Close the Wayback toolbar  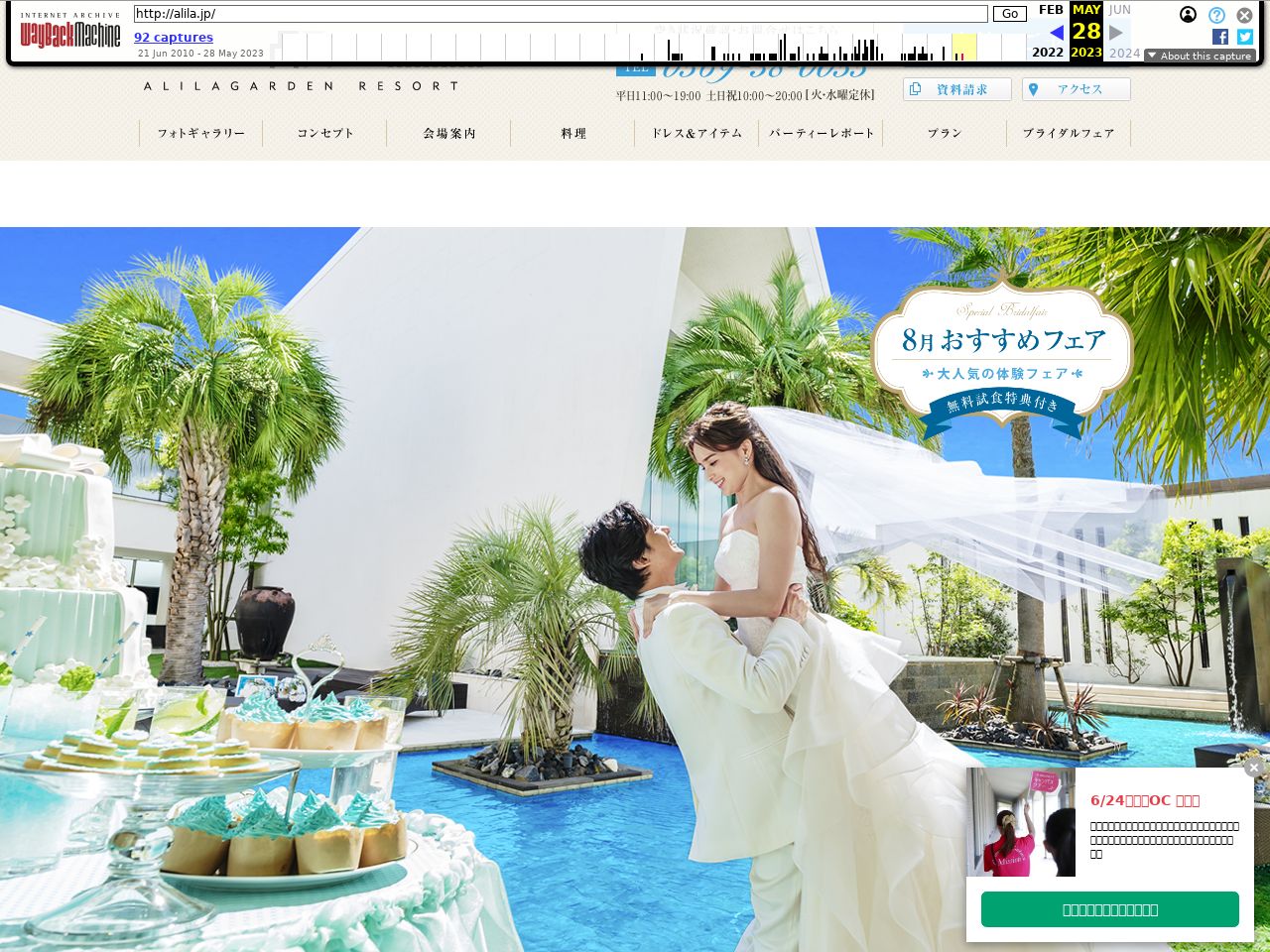1244,15
